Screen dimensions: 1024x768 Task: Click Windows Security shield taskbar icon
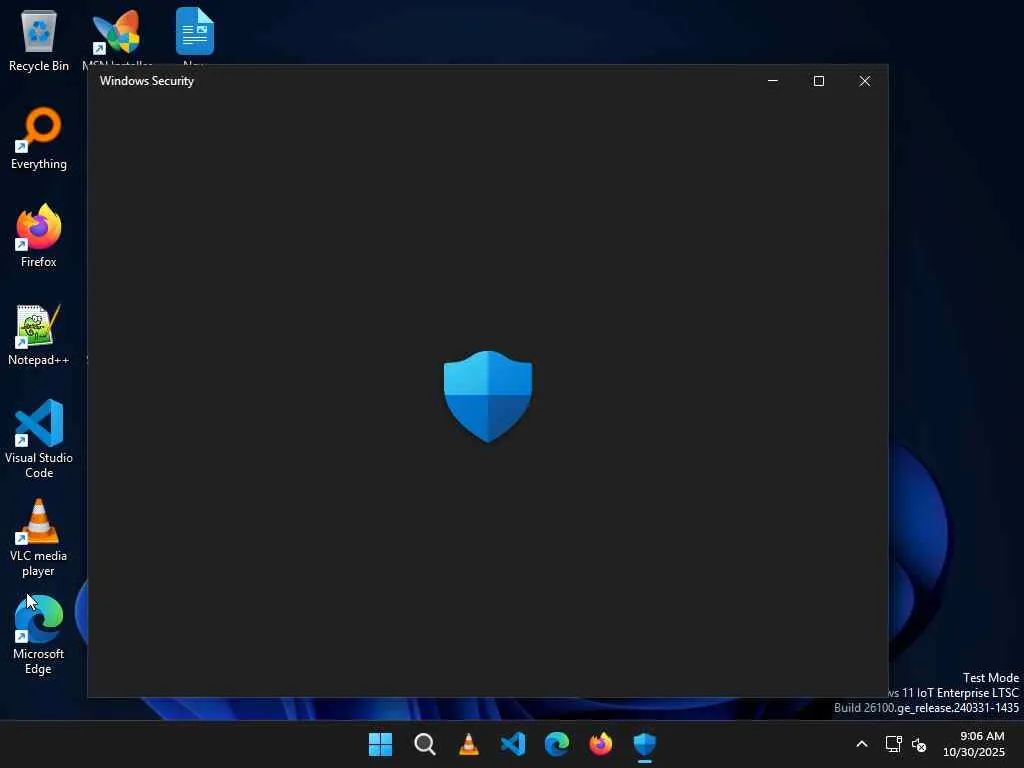coord(645,744)
